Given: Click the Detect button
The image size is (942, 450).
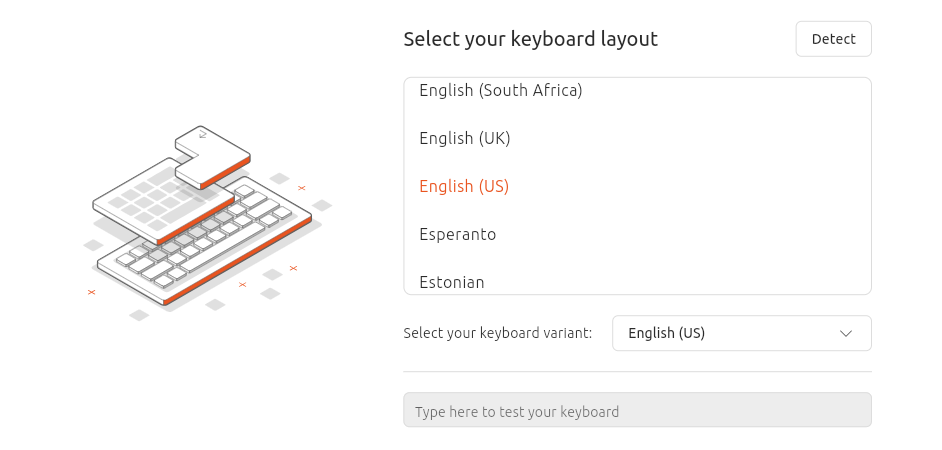Looking at the screenshot, I should click(833, 39).
